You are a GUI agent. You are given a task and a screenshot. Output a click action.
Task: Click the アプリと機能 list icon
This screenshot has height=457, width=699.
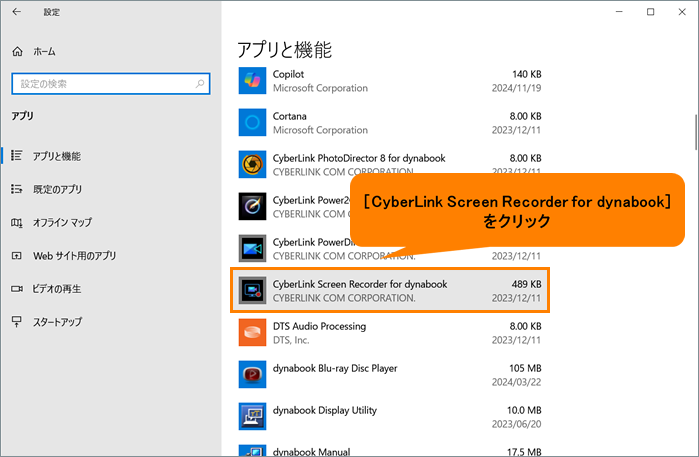click(x=16, y=156)
